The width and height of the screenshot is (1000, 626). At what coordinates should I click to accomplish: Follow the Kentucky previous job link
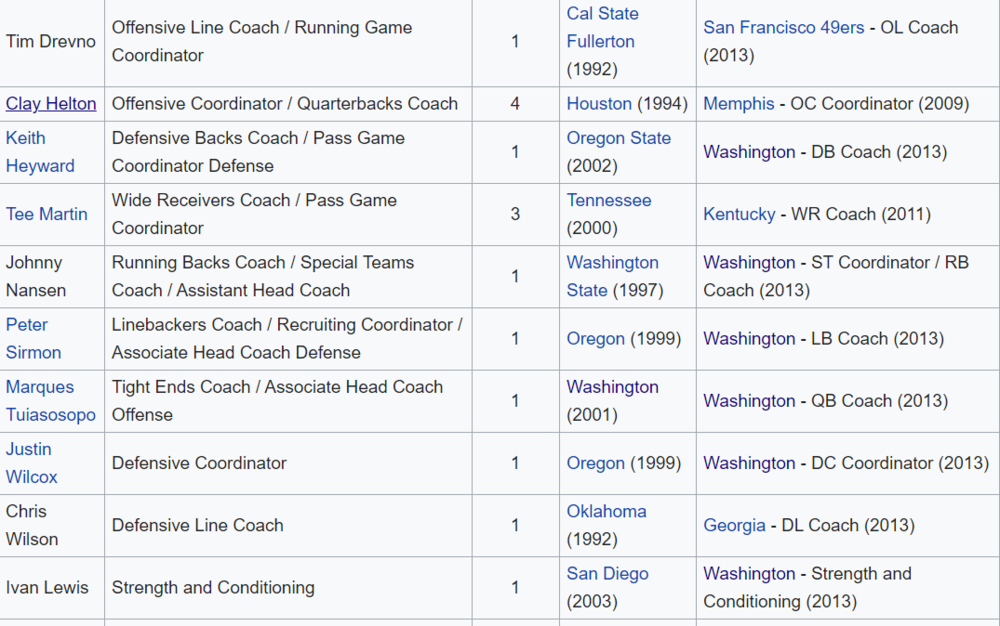(739, 214)
